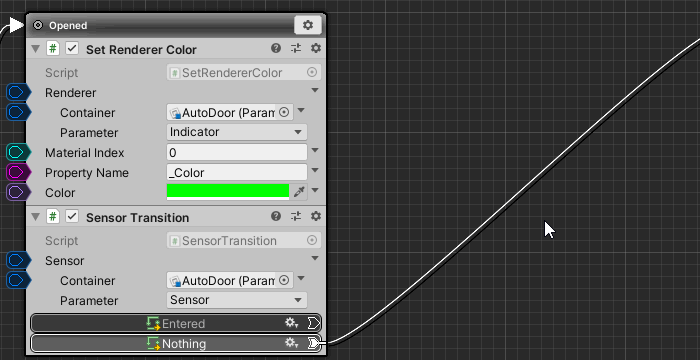The width and height of the screenshot is (700, 360).
Task: Collapse the Set Renderer Color component
Action: (x=36, y=49)
